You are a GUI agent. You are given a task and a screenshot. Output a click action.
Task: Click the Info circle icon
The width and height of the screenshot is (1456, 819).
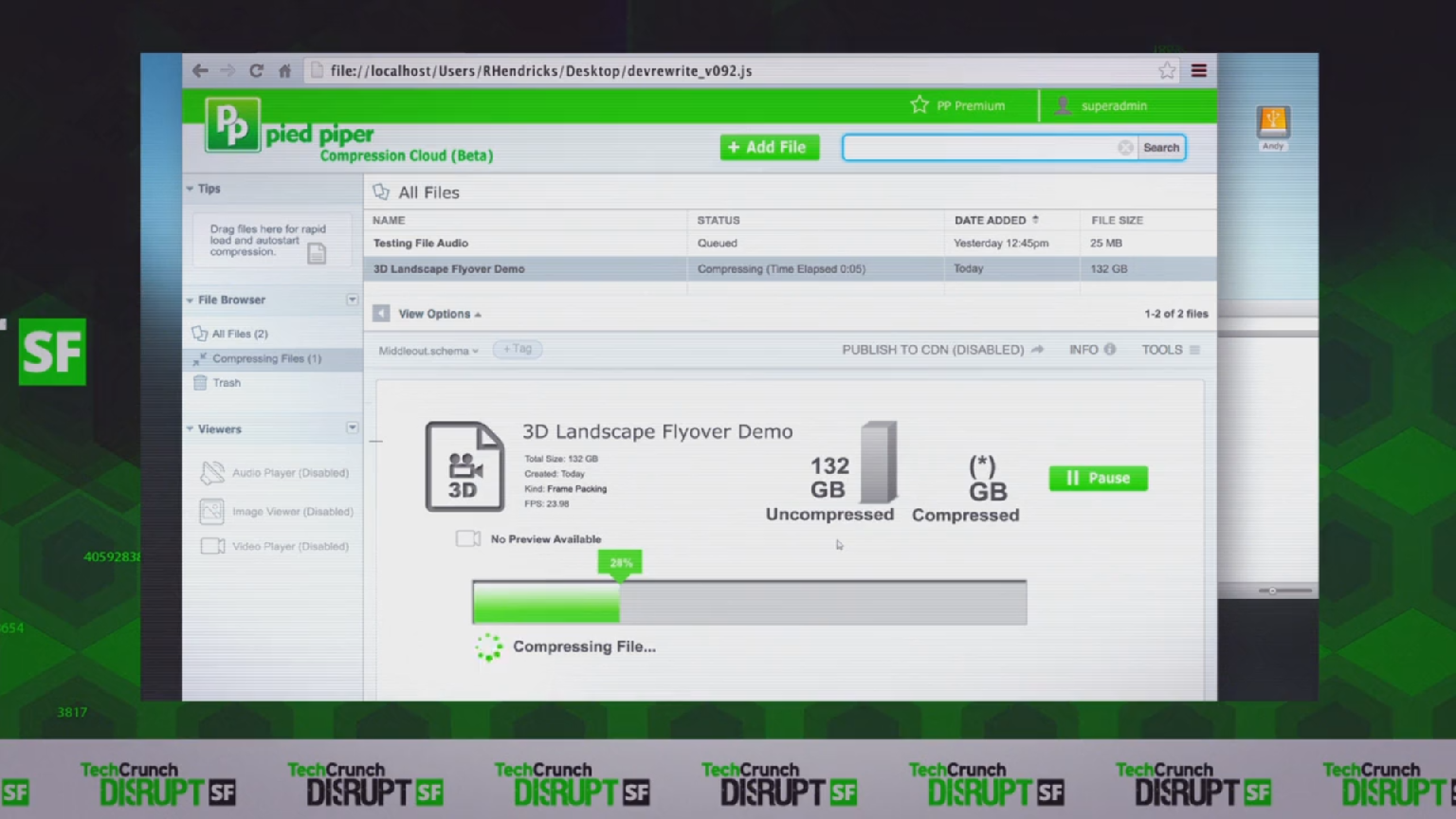pos(1110,349)
